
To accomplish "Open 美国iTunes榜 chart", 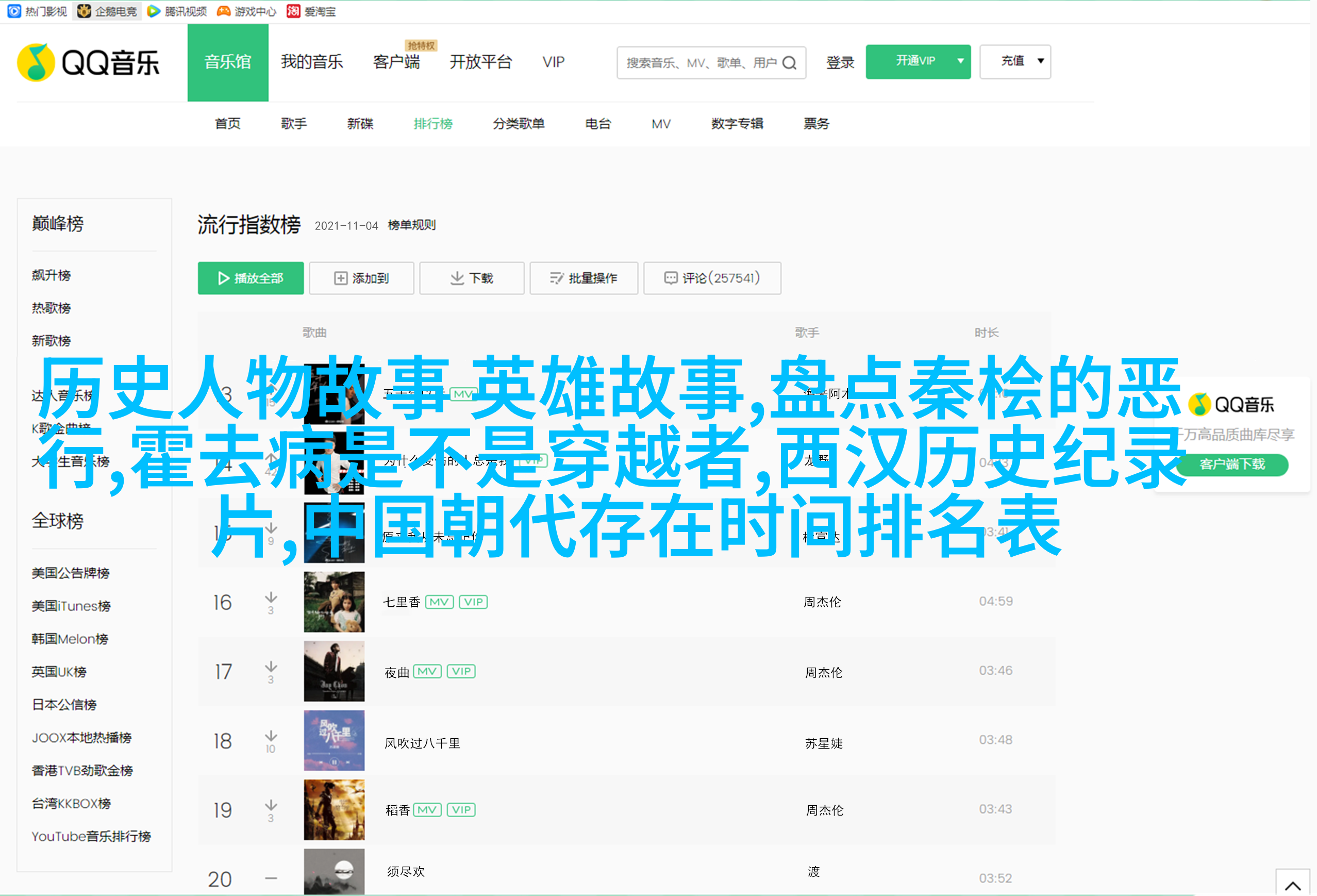I will click(x=72, y=606).
